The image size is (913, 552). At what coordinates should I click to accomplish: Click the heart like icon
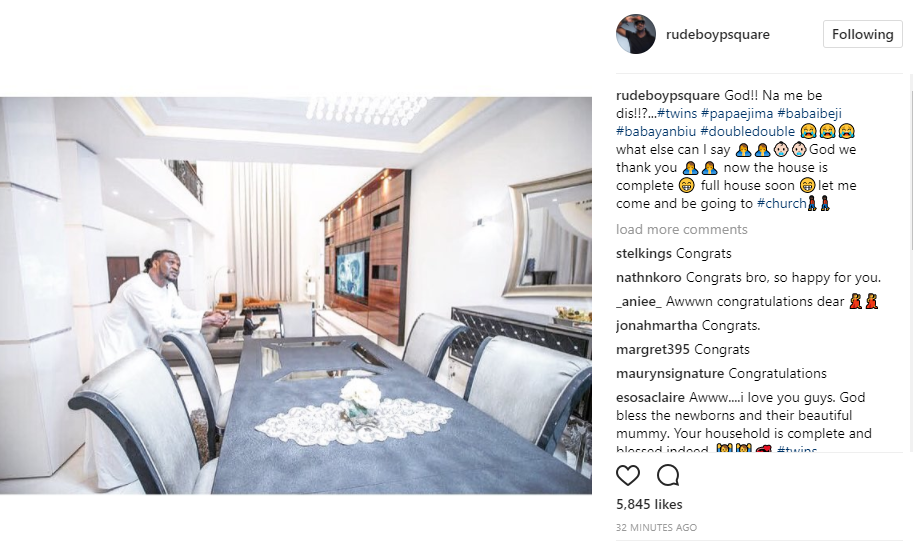click(x=628, y=476)
